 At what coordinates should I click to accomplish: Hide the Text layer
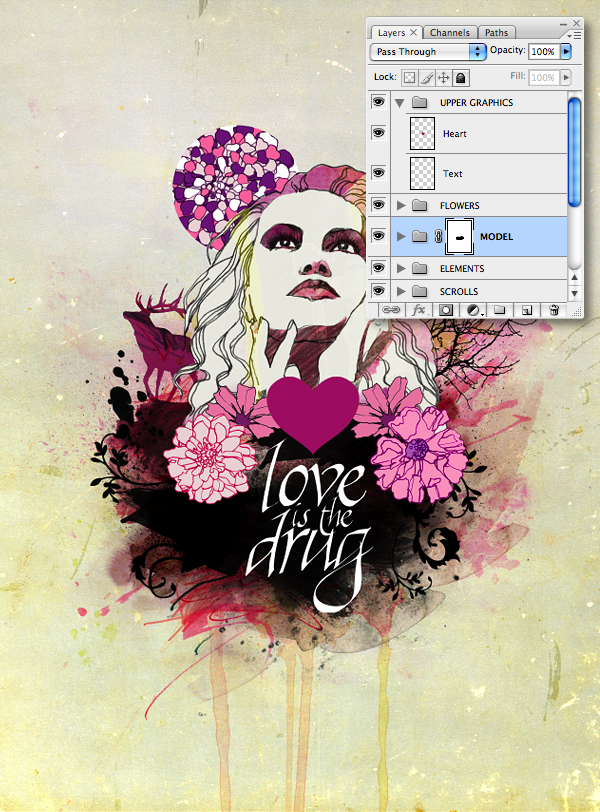tap(378, 172)
